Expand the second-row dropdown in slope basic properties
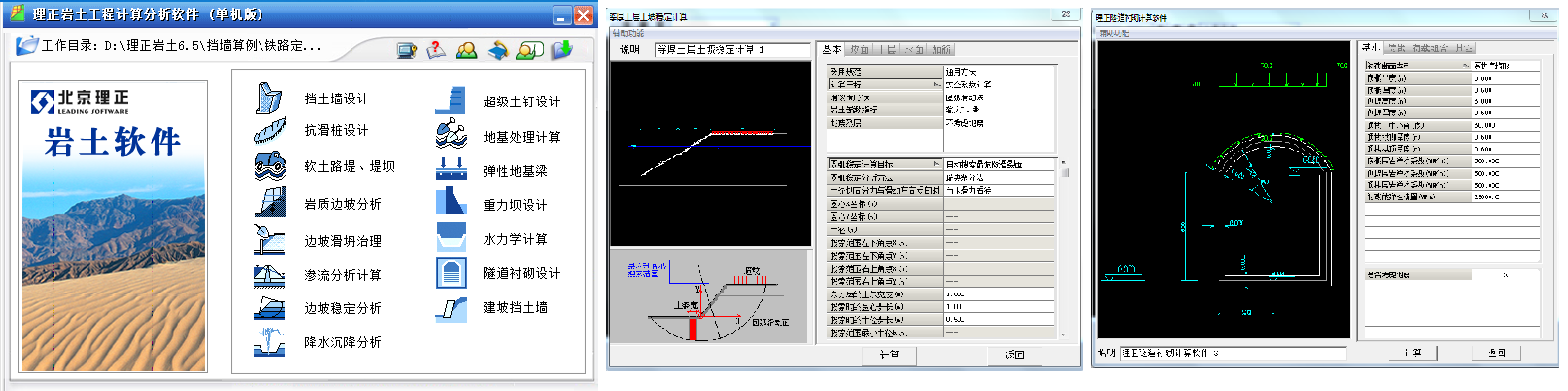This screenshot has width=1568, height=391. click(937, 84)
